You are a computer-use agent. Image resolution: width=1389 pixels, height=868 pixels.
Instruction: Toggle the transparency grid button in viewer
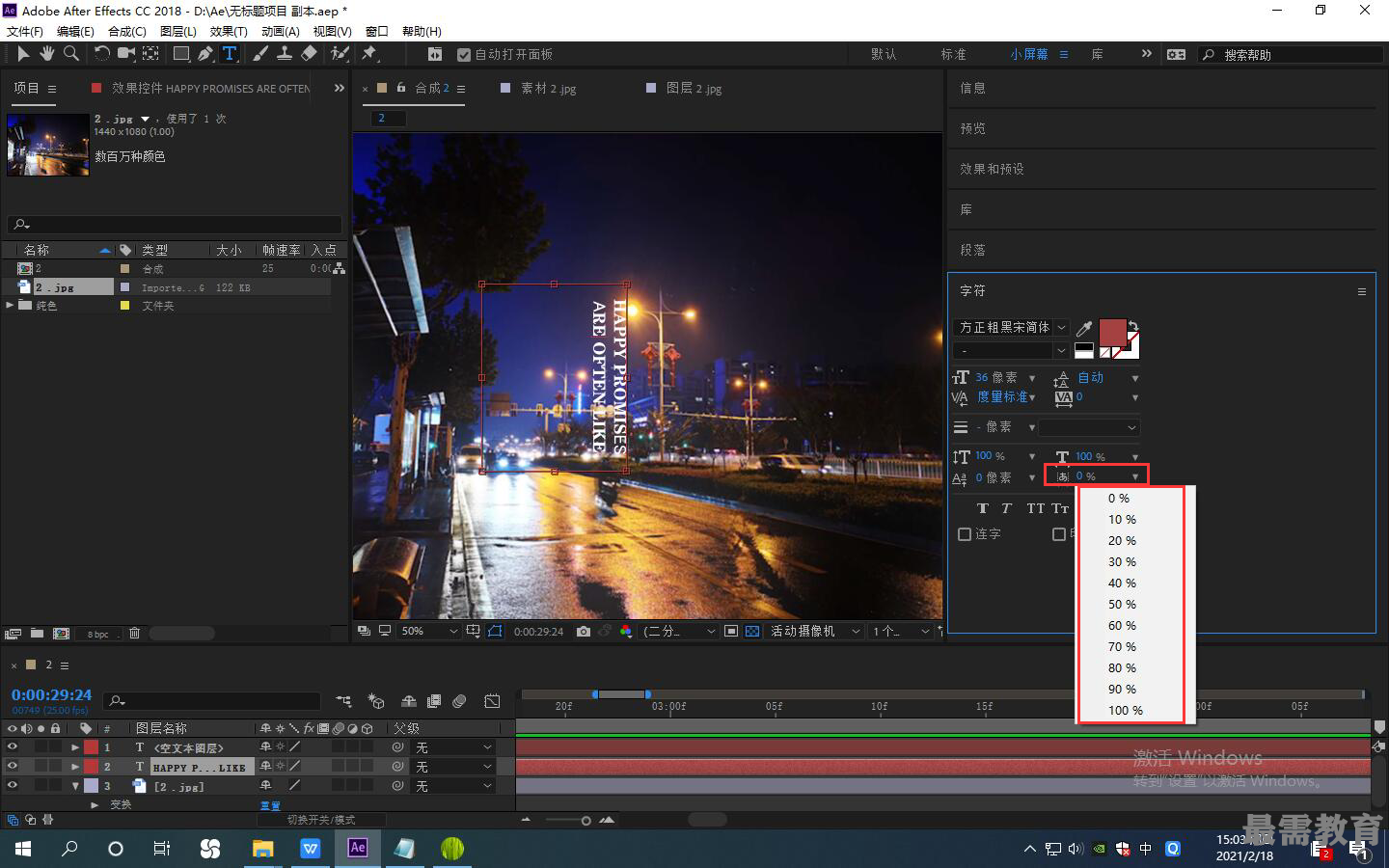click(752, 632)
